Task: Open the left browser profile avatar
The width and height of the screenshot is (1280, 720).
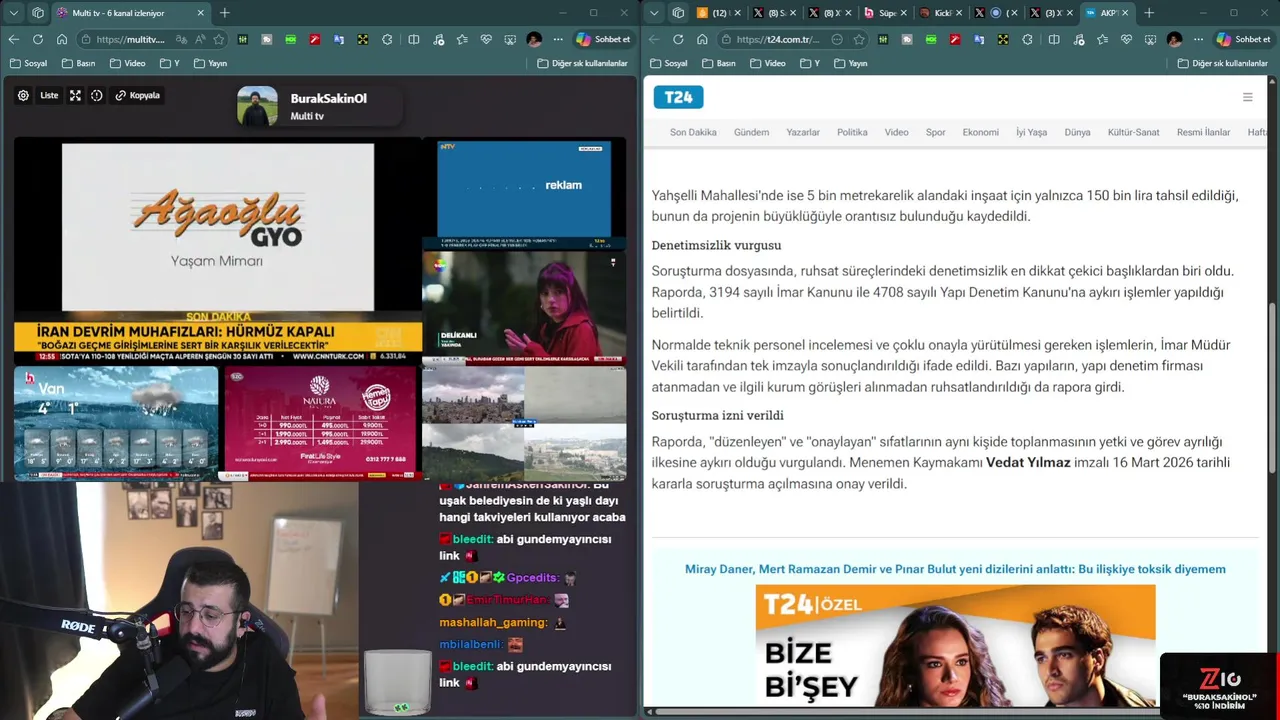Action: click(534, 39)
